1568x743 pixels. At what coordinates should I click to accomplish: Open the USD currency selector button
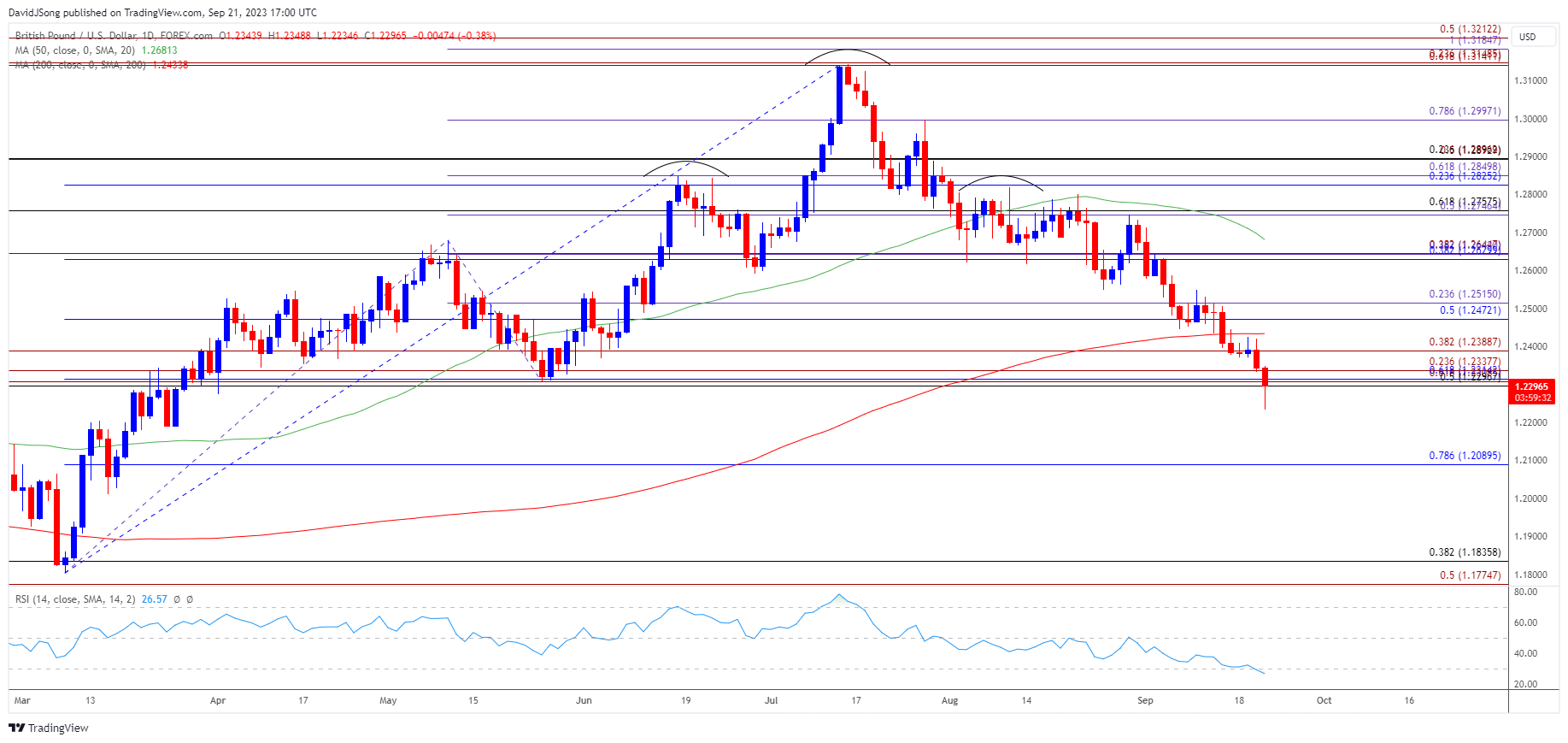1533,37
